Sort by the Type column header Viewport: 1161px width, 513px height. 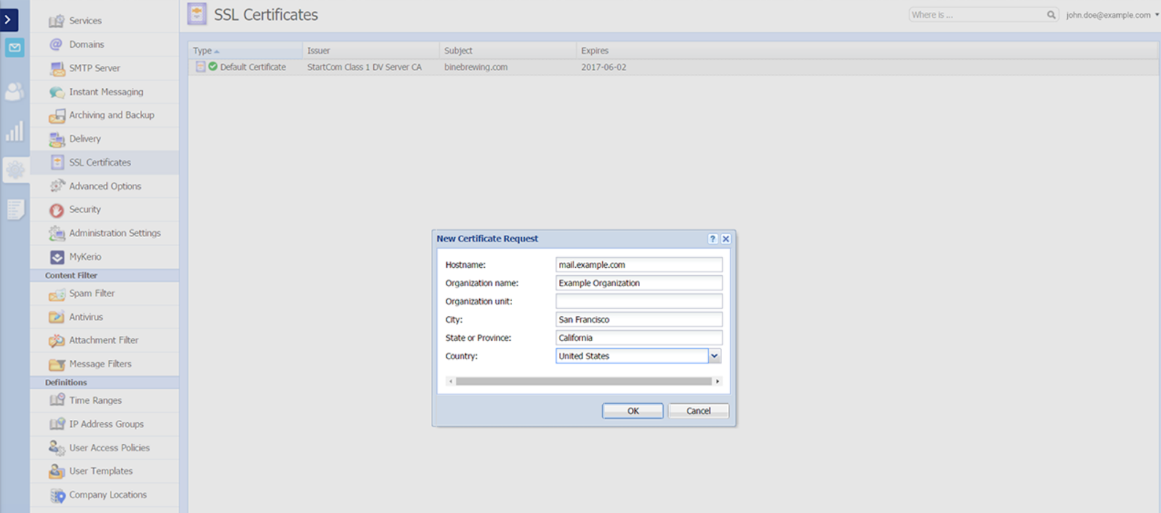245,51
